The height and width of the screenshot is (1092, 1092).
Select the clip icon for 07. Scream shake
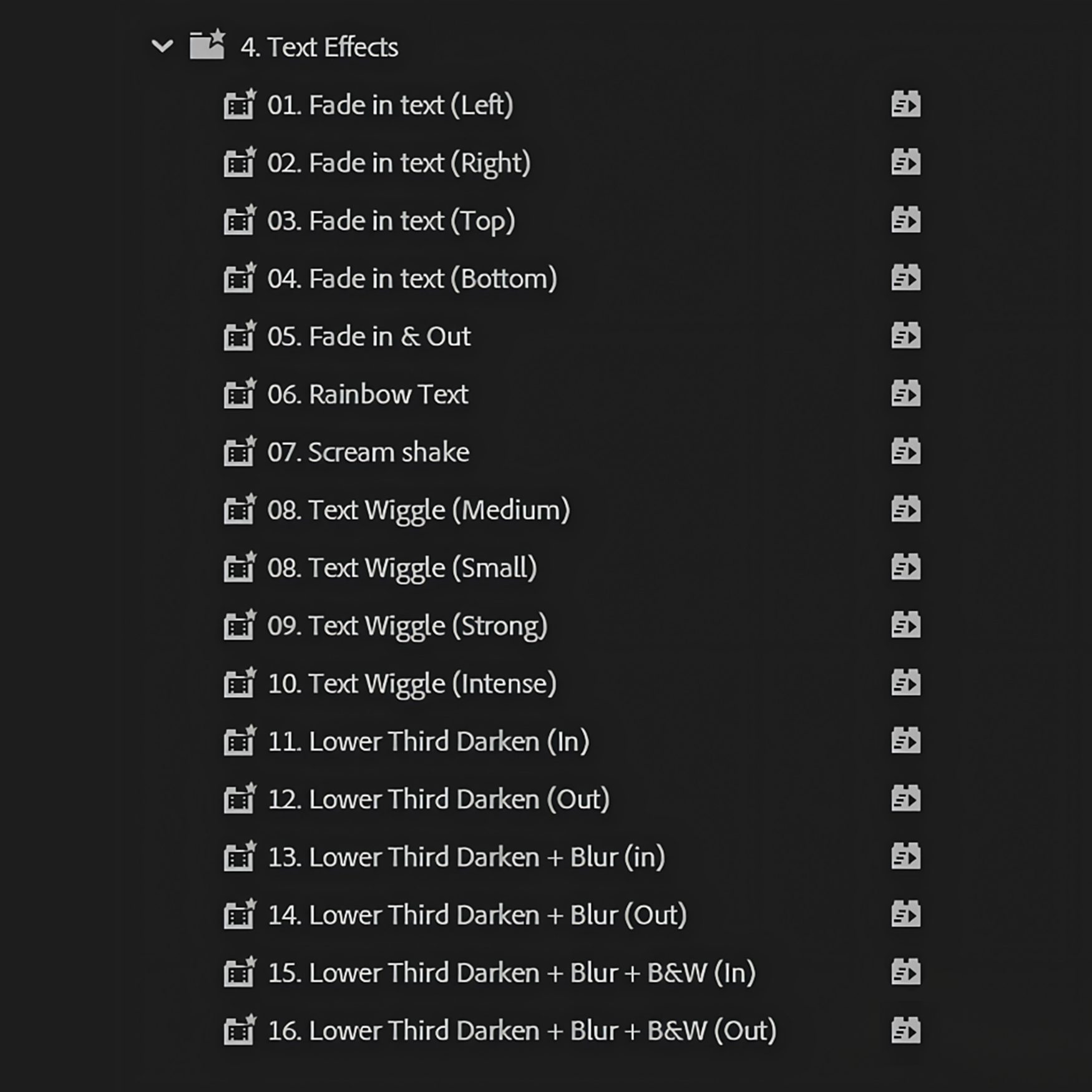[x=240, y=451]
